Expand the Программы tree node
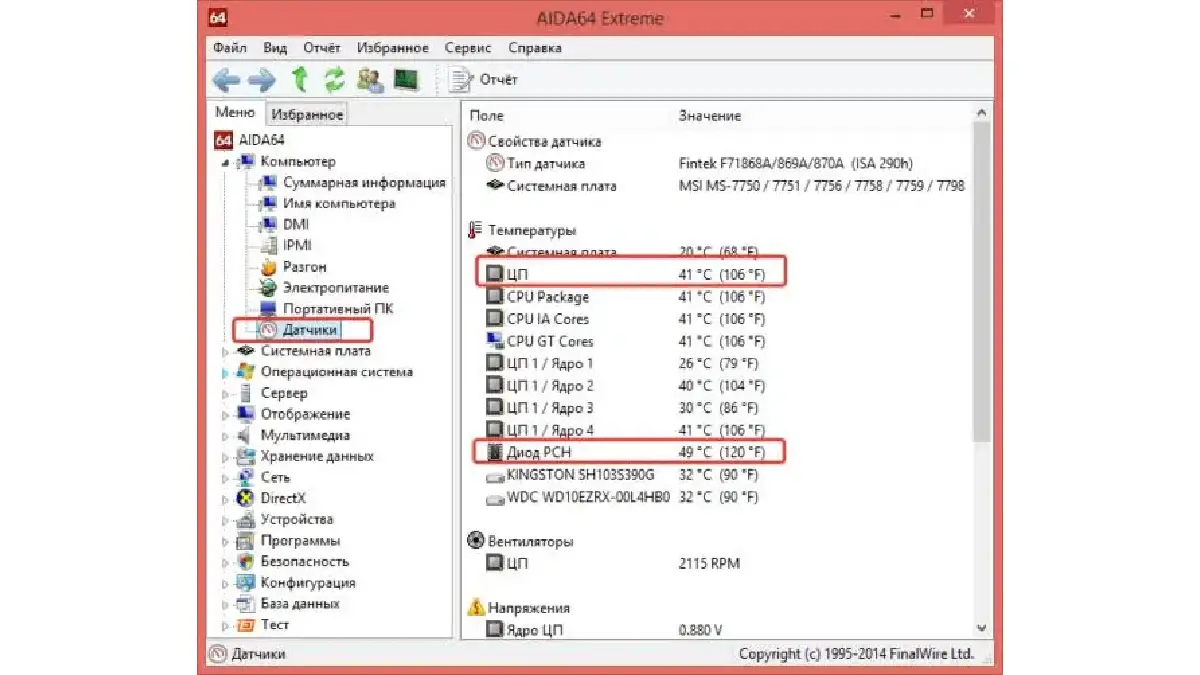 [x=225, y=540]
